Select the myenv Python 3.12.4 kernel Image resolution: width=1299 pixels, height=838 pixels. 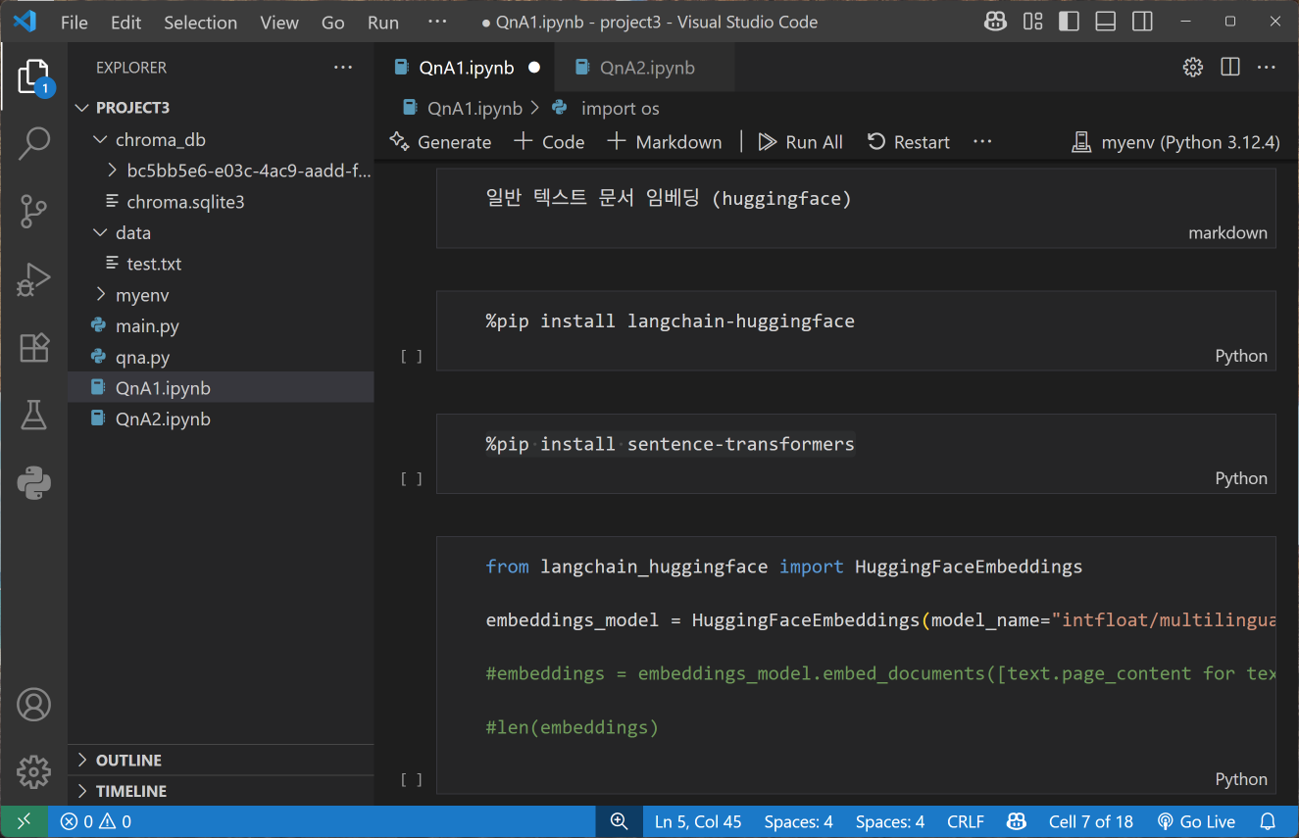click(1175, 142)
